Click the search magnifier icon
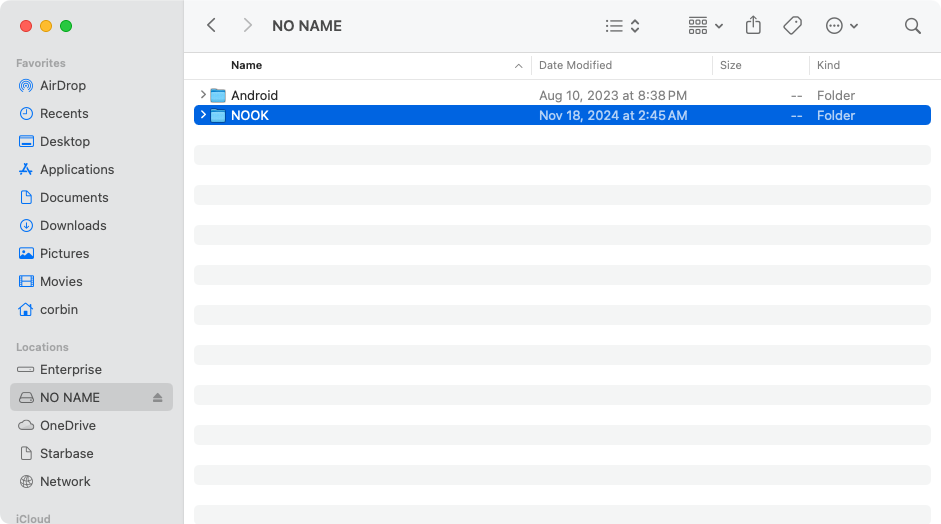Viewport: 941px width, 524px height. [912, 26]
